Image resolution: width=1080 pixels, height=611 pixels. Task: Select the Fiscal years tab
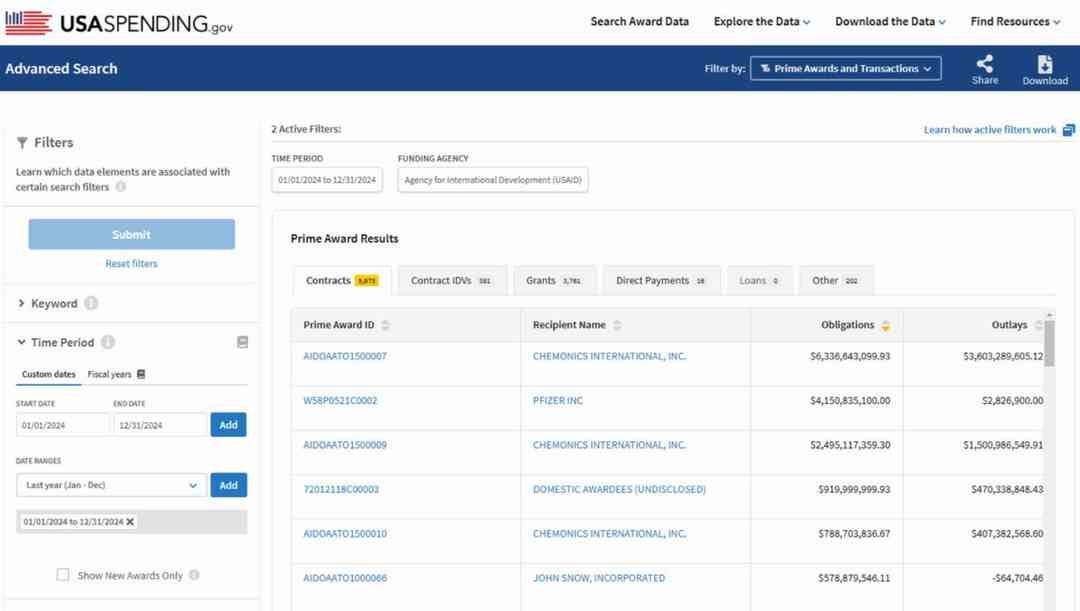[109, 374]
